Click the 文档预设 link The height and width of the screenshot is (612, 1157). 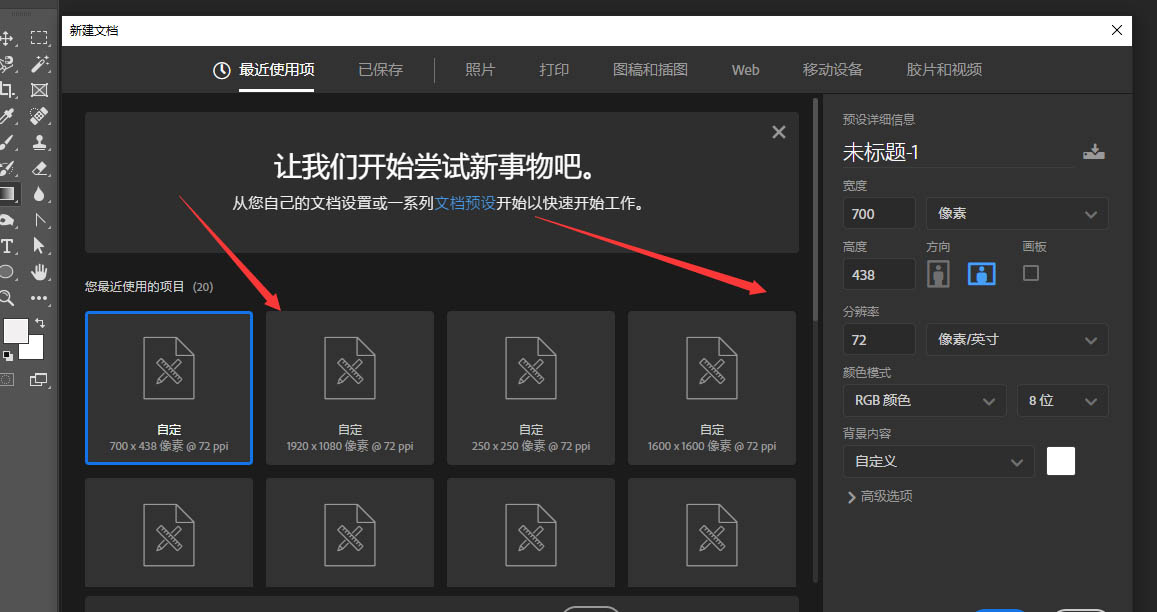click(x=465, y=203)
